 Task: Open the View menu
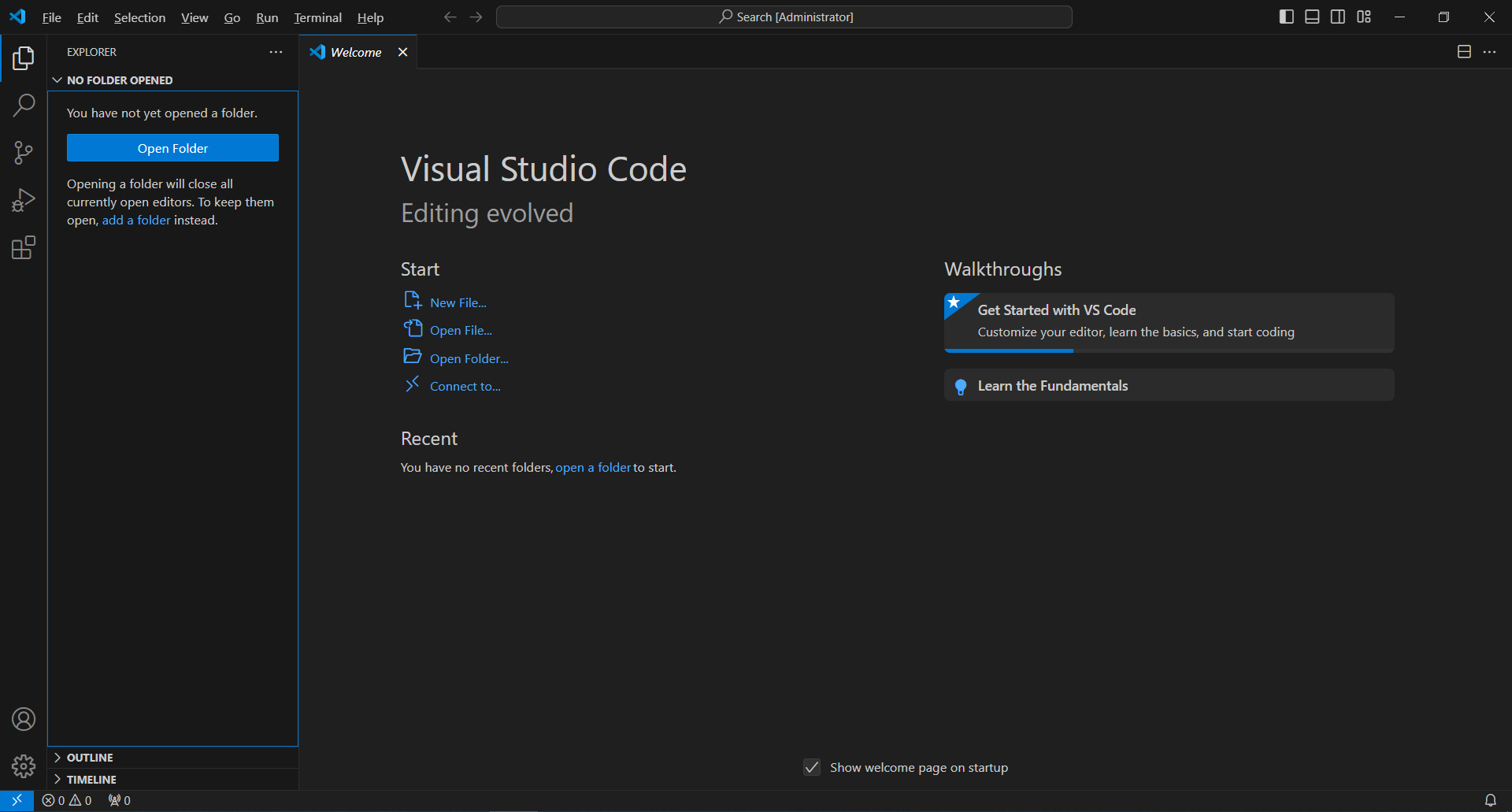pyautogui.click(x=195, y=17)
